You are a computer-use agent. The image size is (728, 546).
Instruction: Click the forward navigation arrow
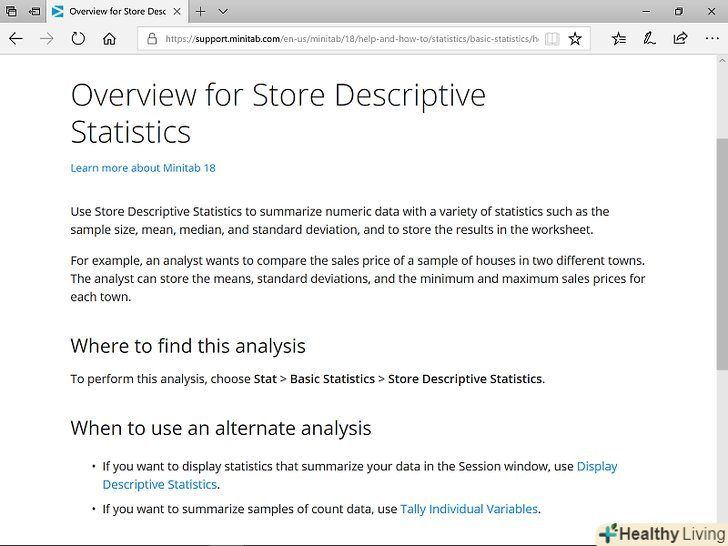click(x=47, y=39)
